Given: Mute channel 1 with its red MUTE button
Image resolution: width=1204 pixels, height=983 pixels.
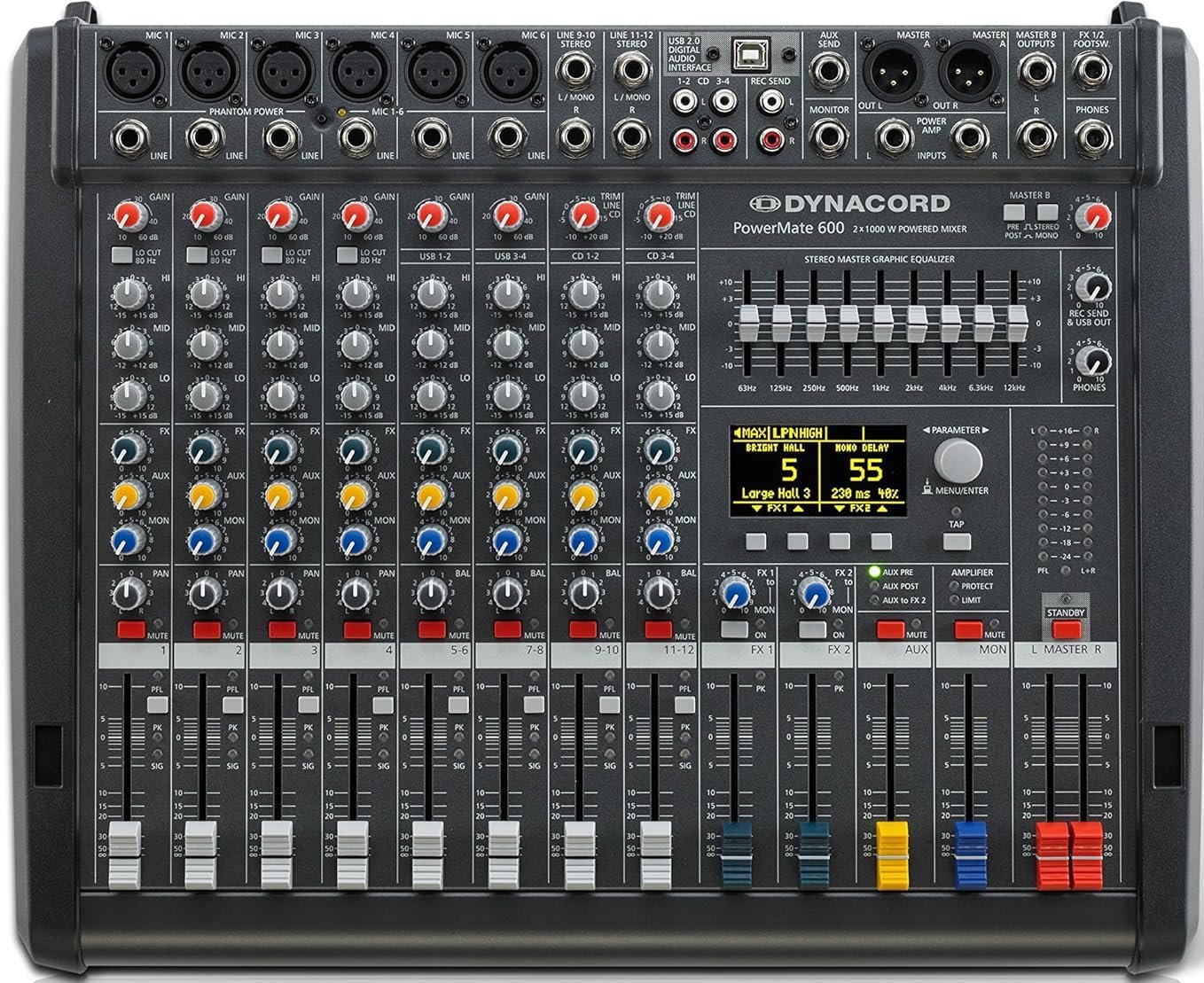Looking at the screenshot, I should coord(131,629).
